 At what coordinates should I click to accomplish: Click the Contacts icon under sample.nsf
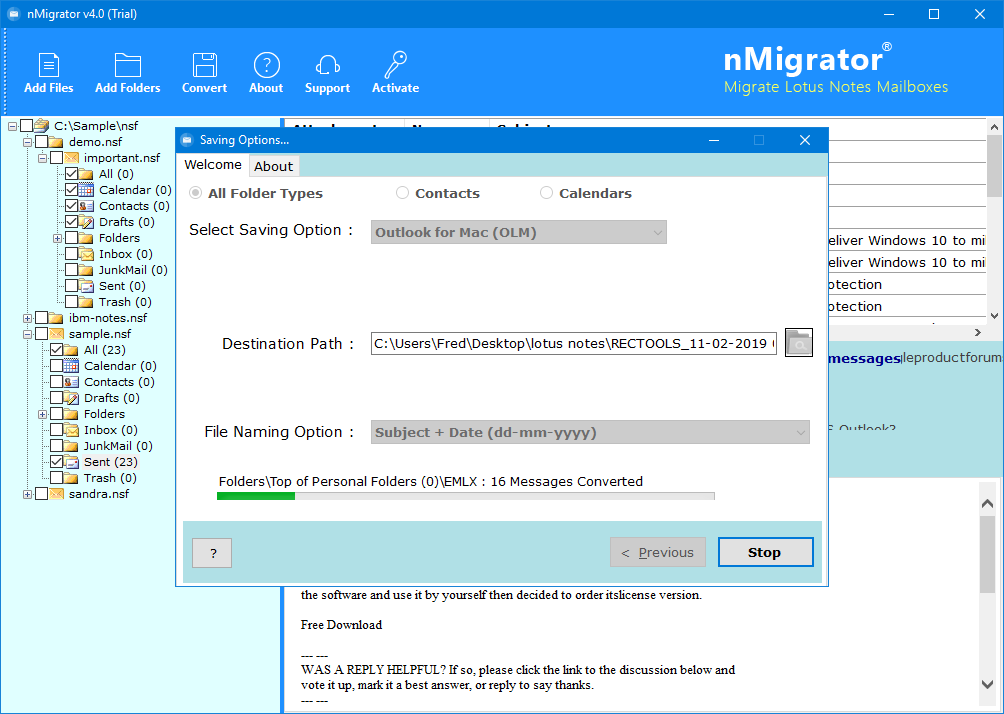(72, 382)
